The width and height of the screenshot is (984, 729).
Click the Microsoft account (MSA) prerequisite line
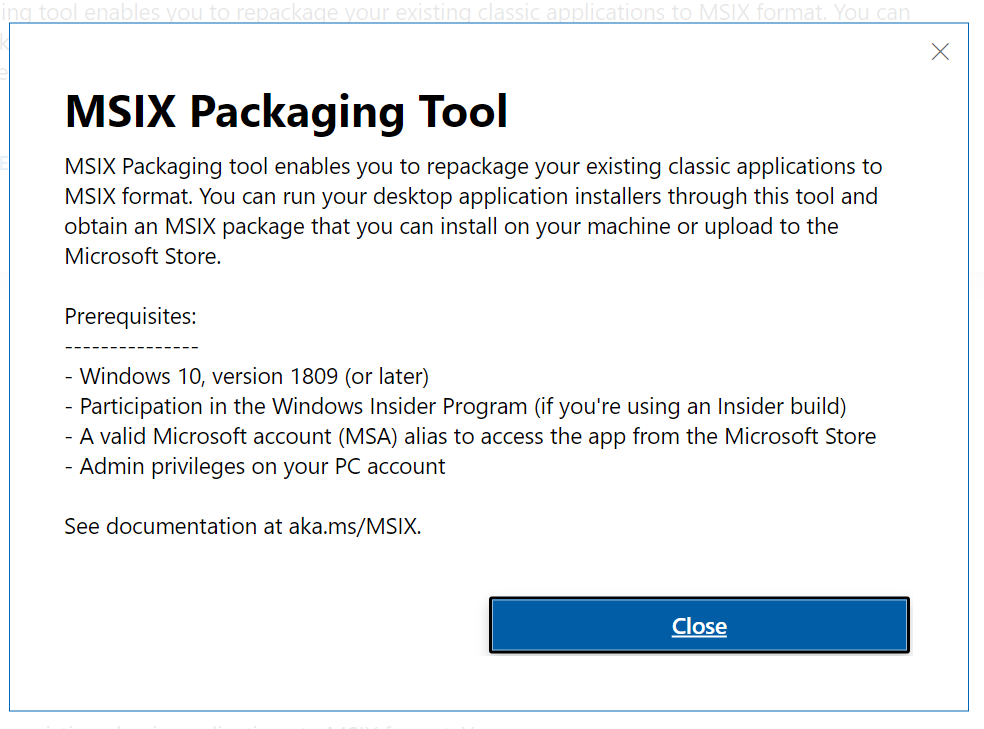pyautogui.click(x=470, y=437)
